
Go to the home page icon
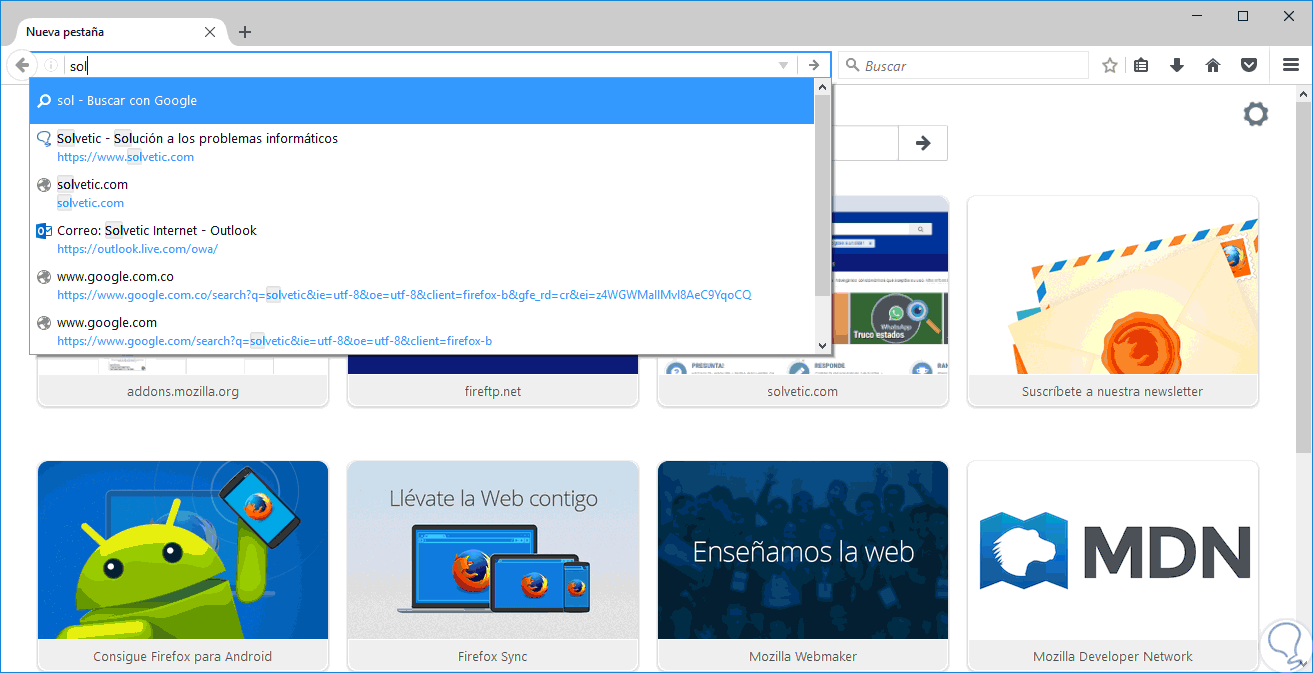point(1213,65)
